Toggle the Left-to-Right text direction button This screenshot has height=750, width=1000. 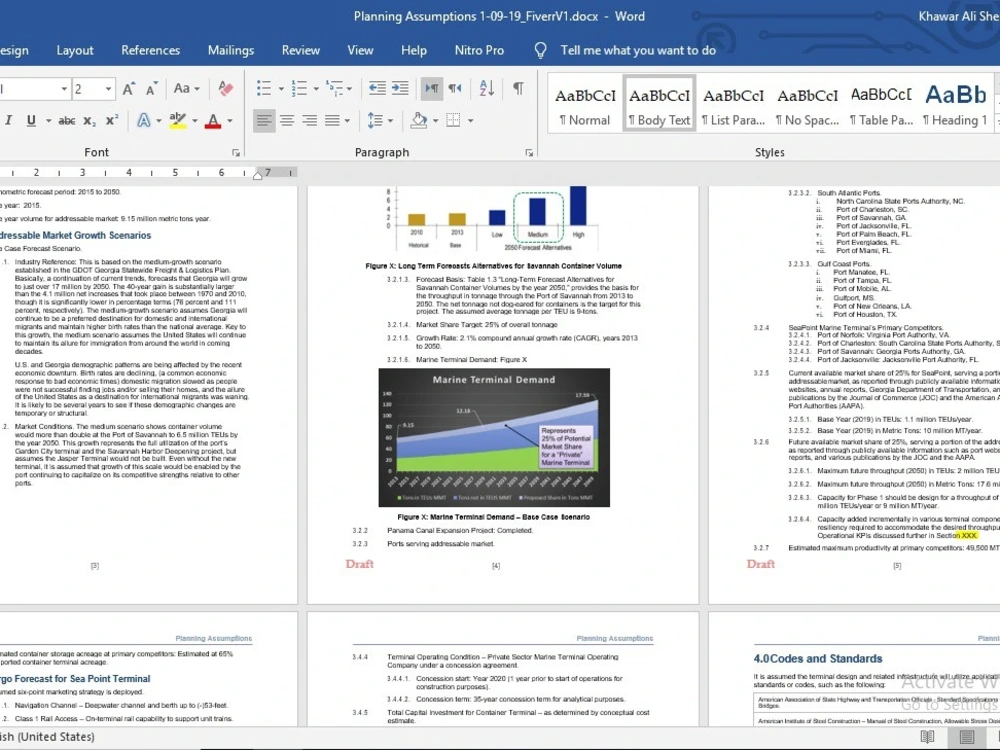(x=431, y=88)
